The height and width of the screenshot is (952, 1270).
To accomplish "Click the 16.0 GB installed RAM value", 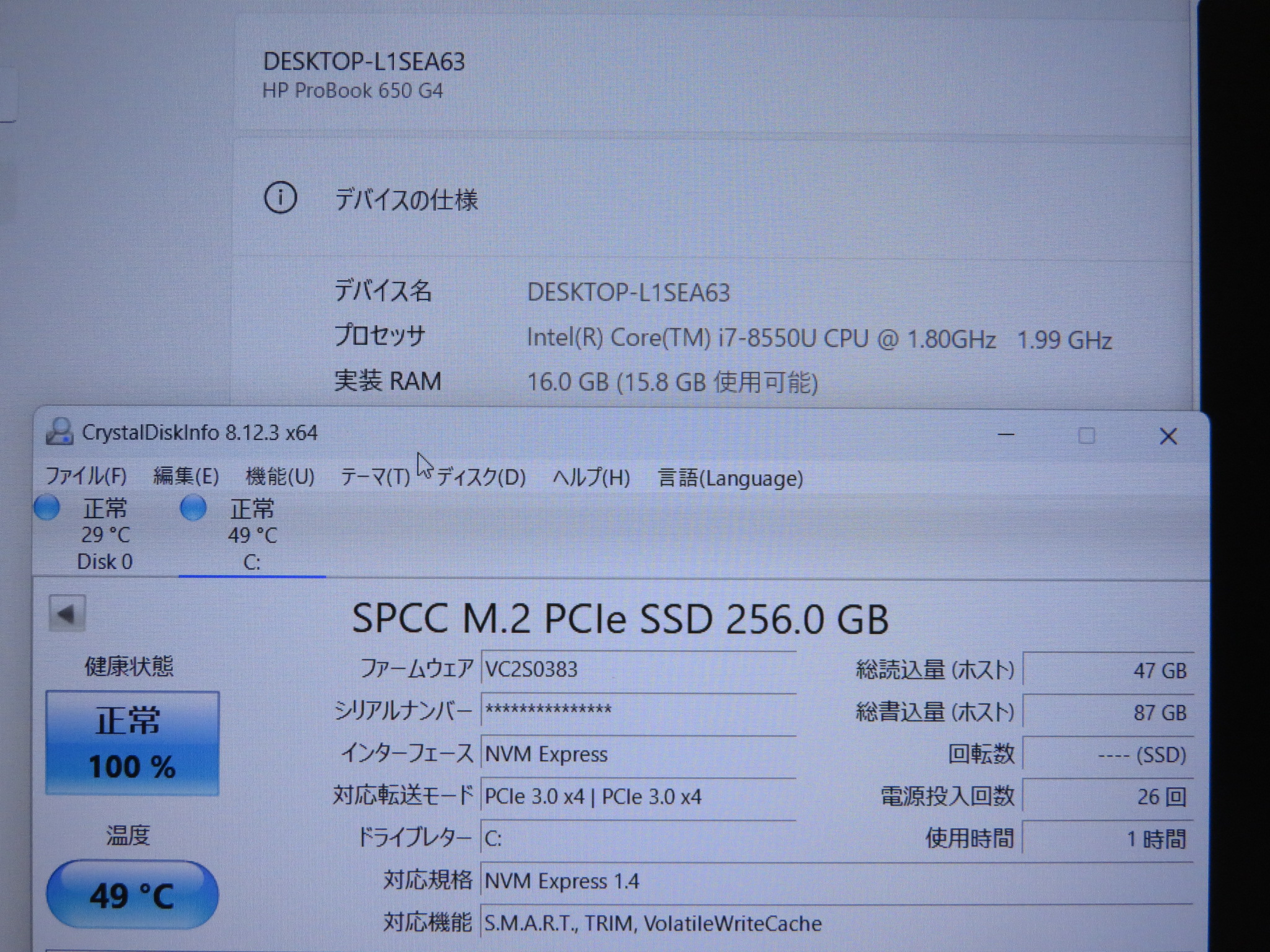I will point(673,382).
